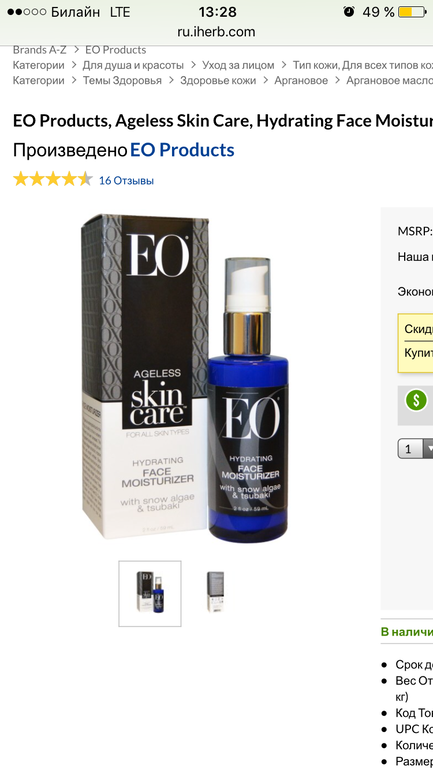The height and width of the screenshot is (770, 433).
Task: Open the quantity dropdown showing 1
Action: point(415,449)
